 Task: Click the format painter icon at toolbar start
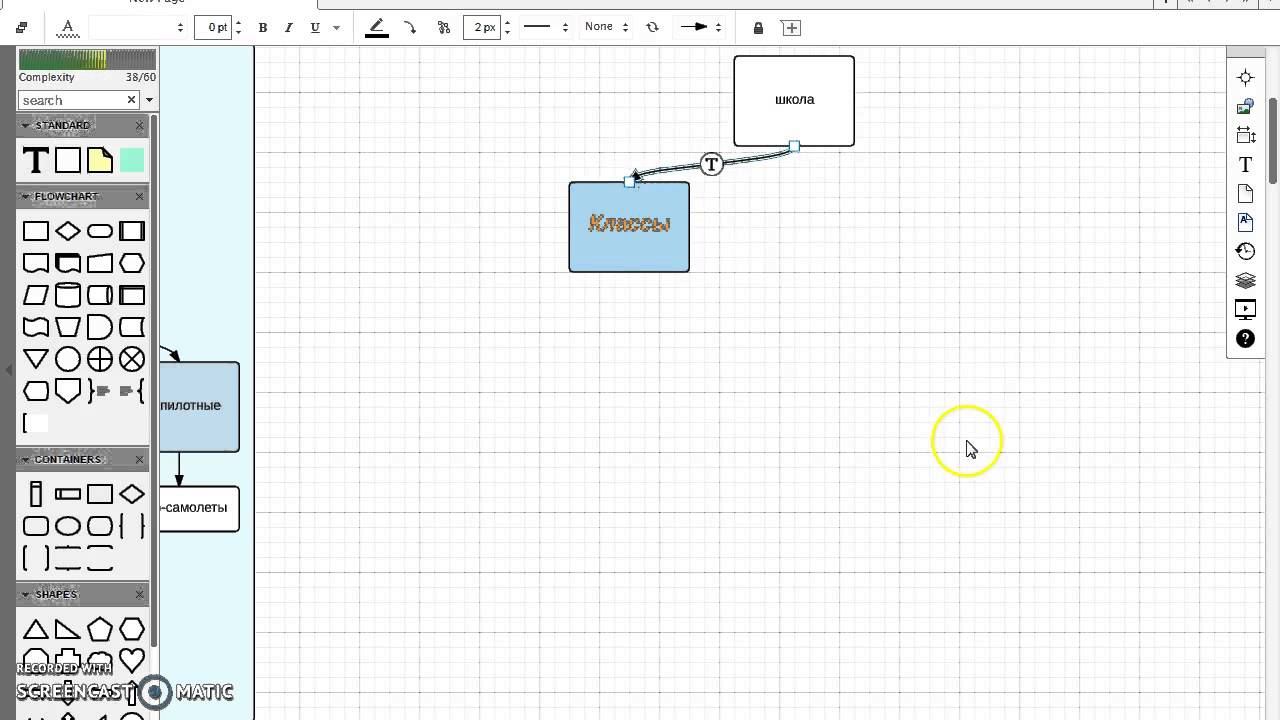22,28
